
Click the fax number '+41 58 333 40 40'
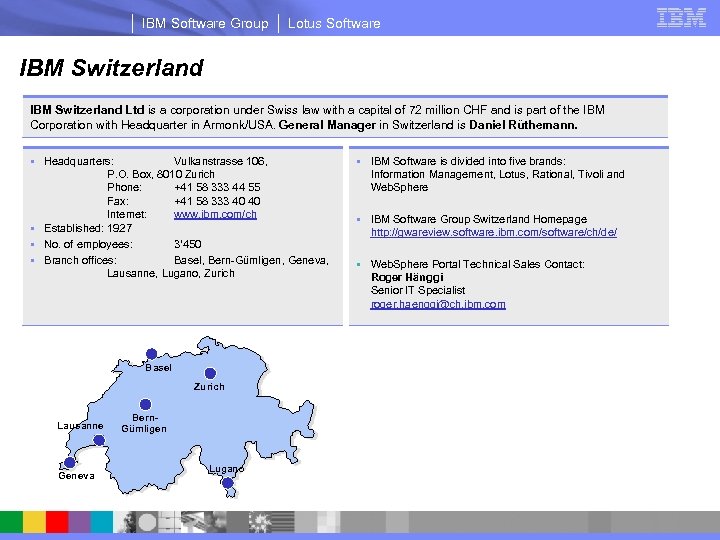point(217,201)
